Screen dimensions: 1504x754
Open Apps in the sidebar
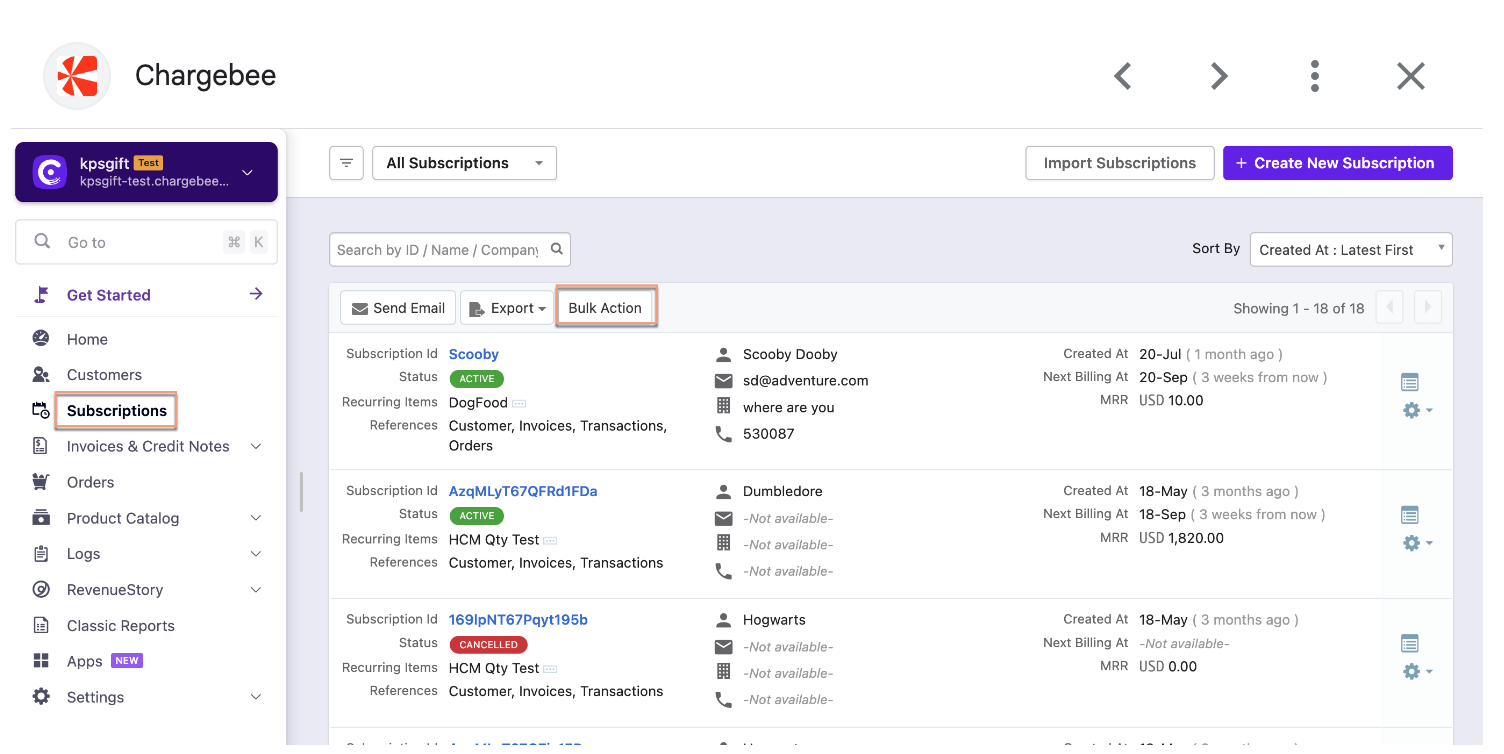point(85,662)
